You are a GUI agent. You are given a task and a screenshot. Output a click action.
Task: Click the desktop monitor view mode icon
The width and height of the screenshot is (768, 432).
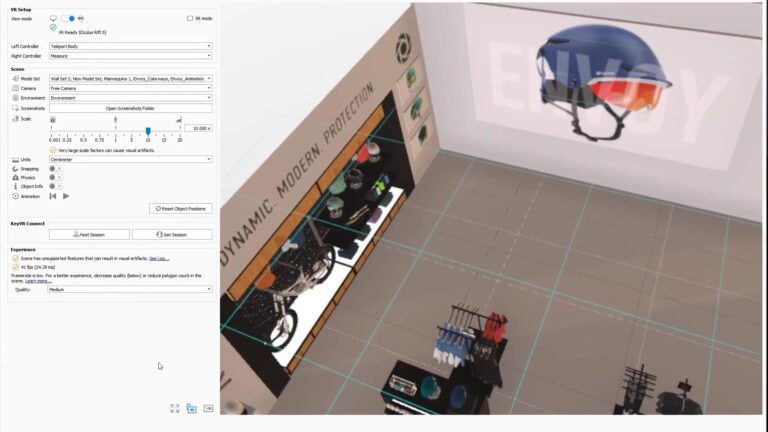point(53,18)
